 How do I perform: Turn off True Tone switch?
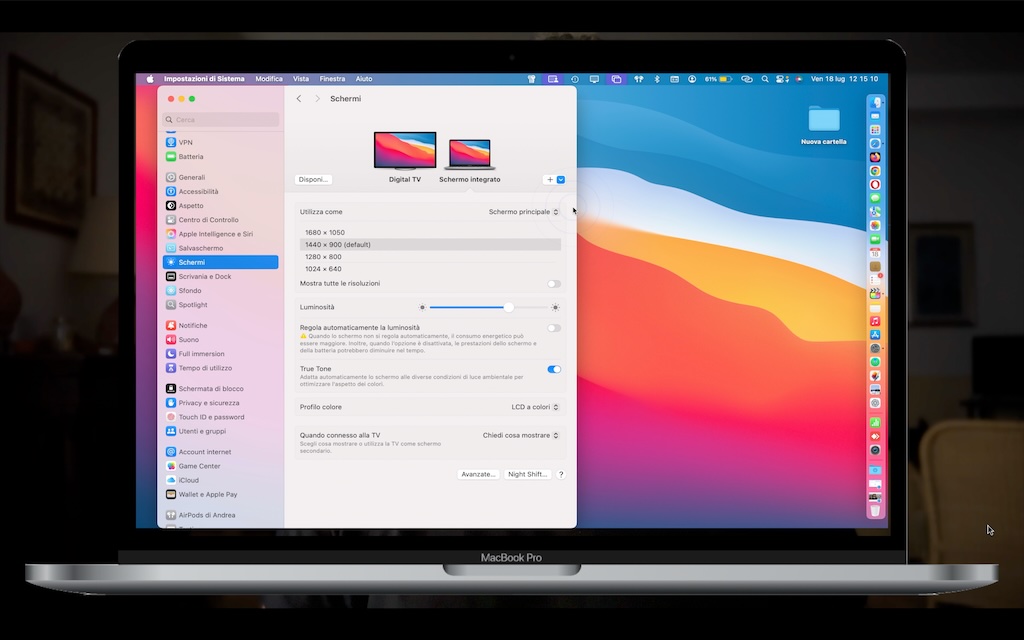tap(554, 370)
